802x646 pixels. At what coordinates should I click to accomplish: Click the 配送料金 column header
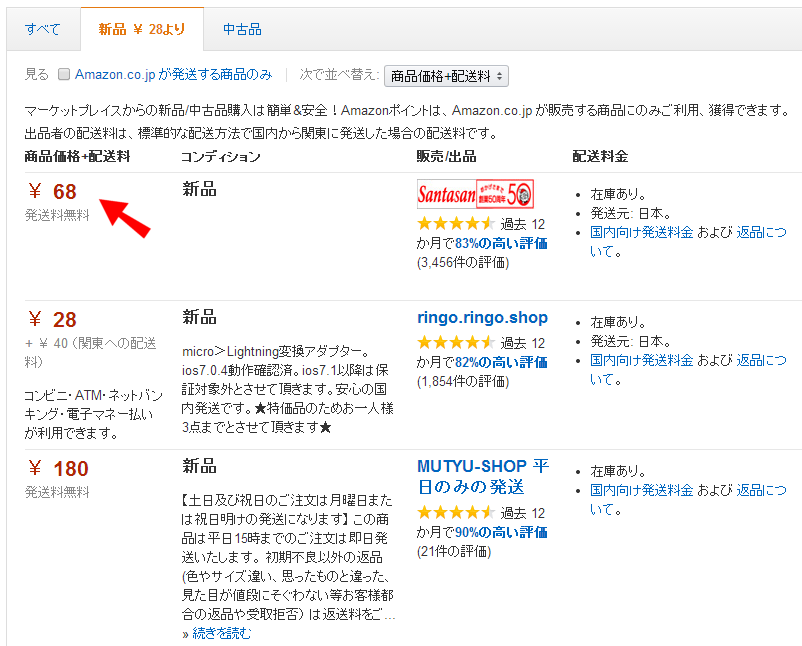pos(600,156)
